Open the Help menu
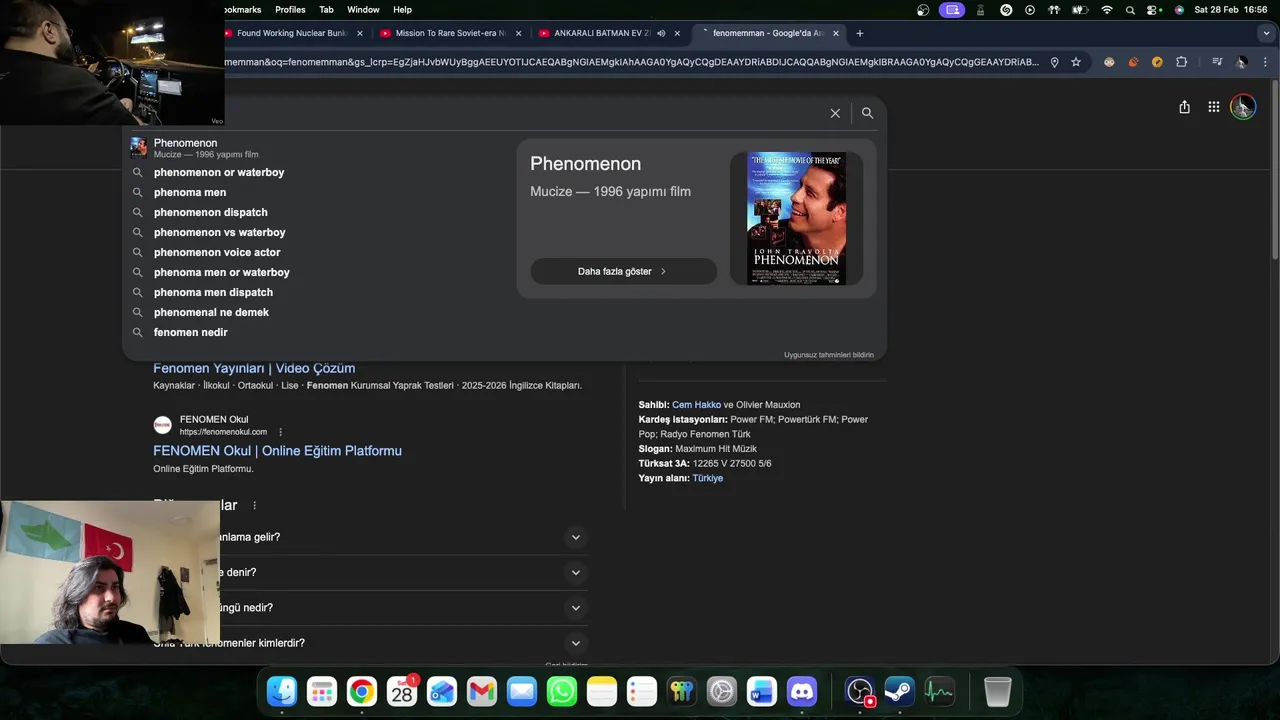This screenshot has height=720, width=1280. pos(402,10)
